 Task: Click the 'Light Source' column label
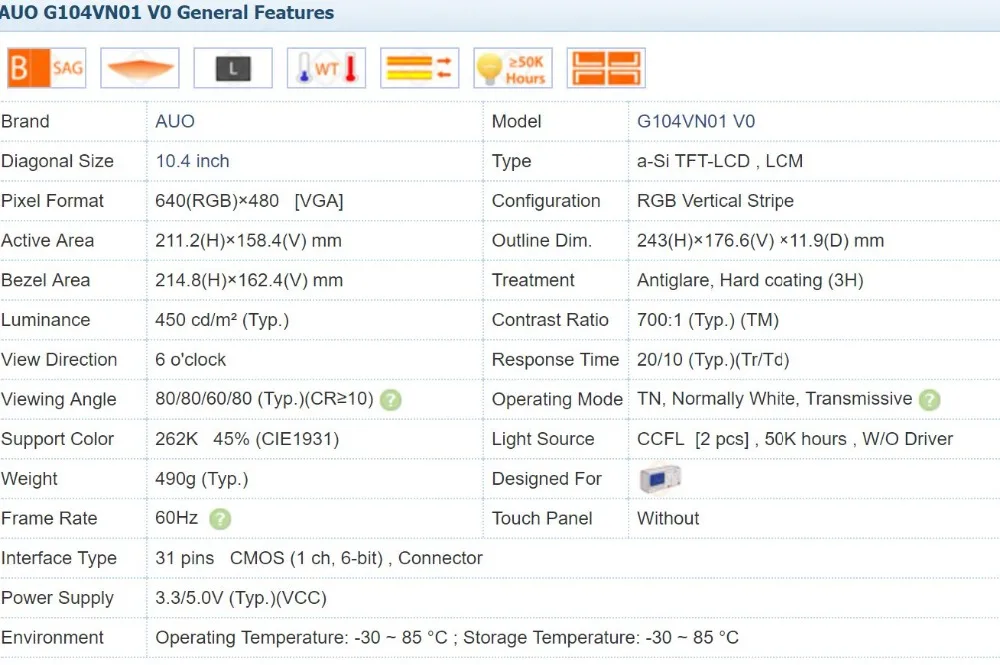[x=543, y=439]
